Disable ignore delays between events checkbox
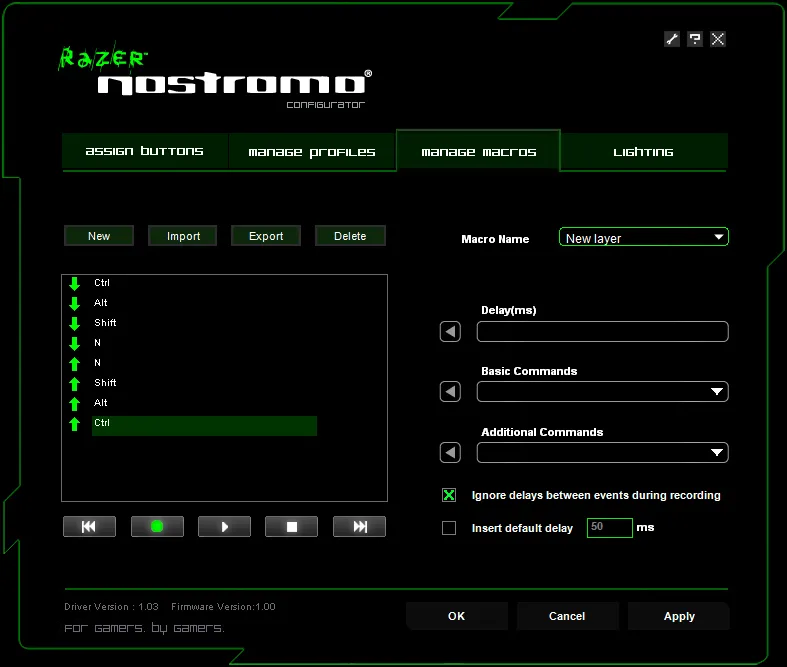Screen dimensions: 787x667 click(x=449, y=496)
